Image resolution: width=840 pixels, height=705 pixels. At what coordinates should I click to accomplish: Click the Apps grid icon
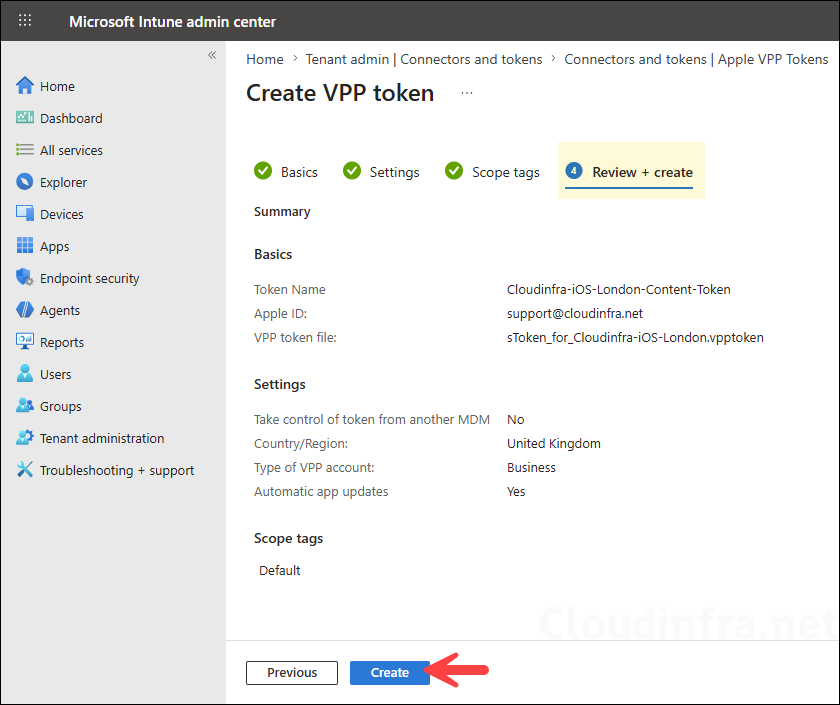[x=25, y=245]
